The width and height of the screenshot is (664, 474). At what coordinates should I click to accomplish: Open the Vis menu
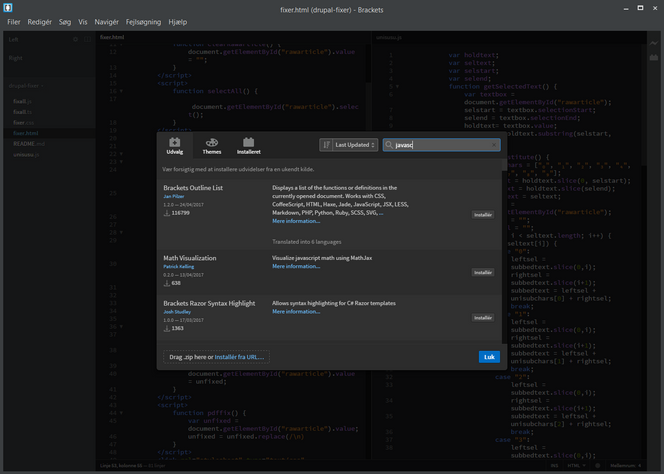click(x=83, y=22)
